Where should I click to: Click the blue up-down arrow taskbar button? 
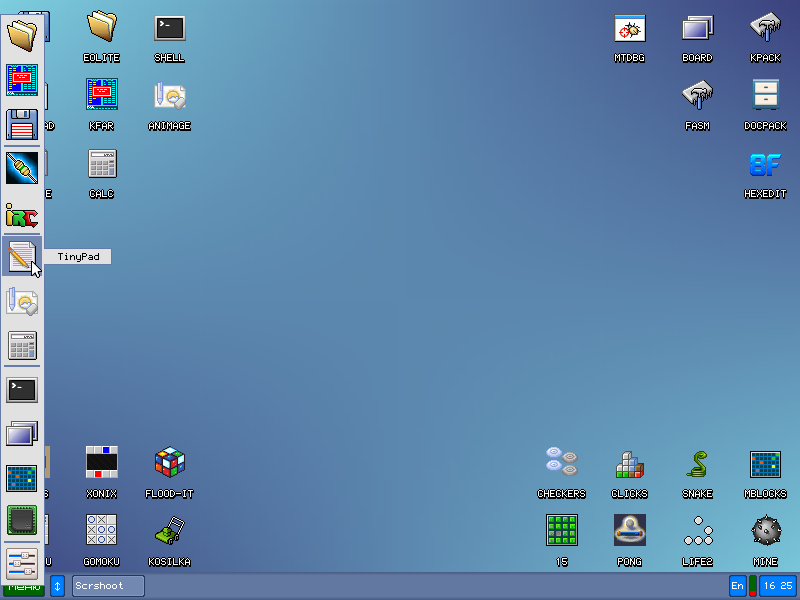coord(57,586)
